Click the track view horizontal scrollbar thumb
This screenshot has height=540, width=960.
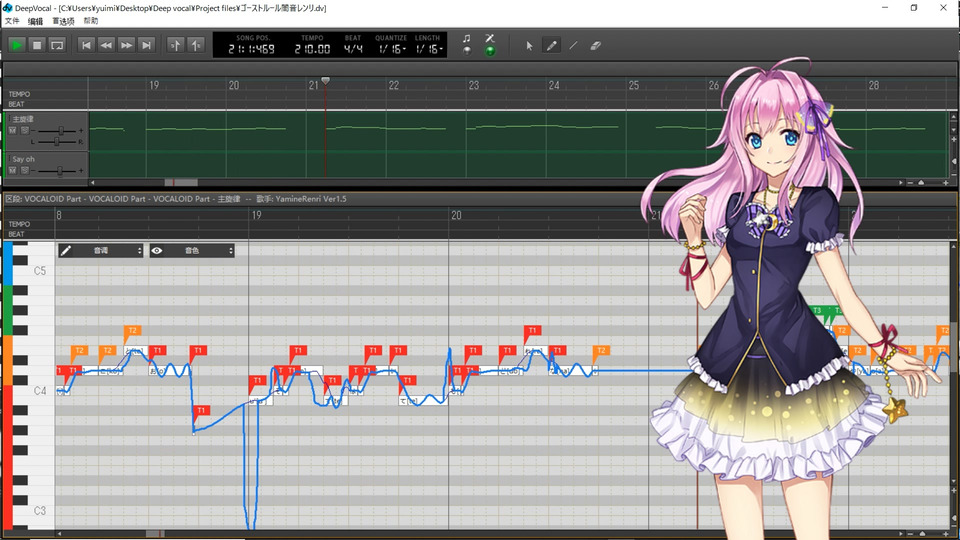[x=181, y=182]
